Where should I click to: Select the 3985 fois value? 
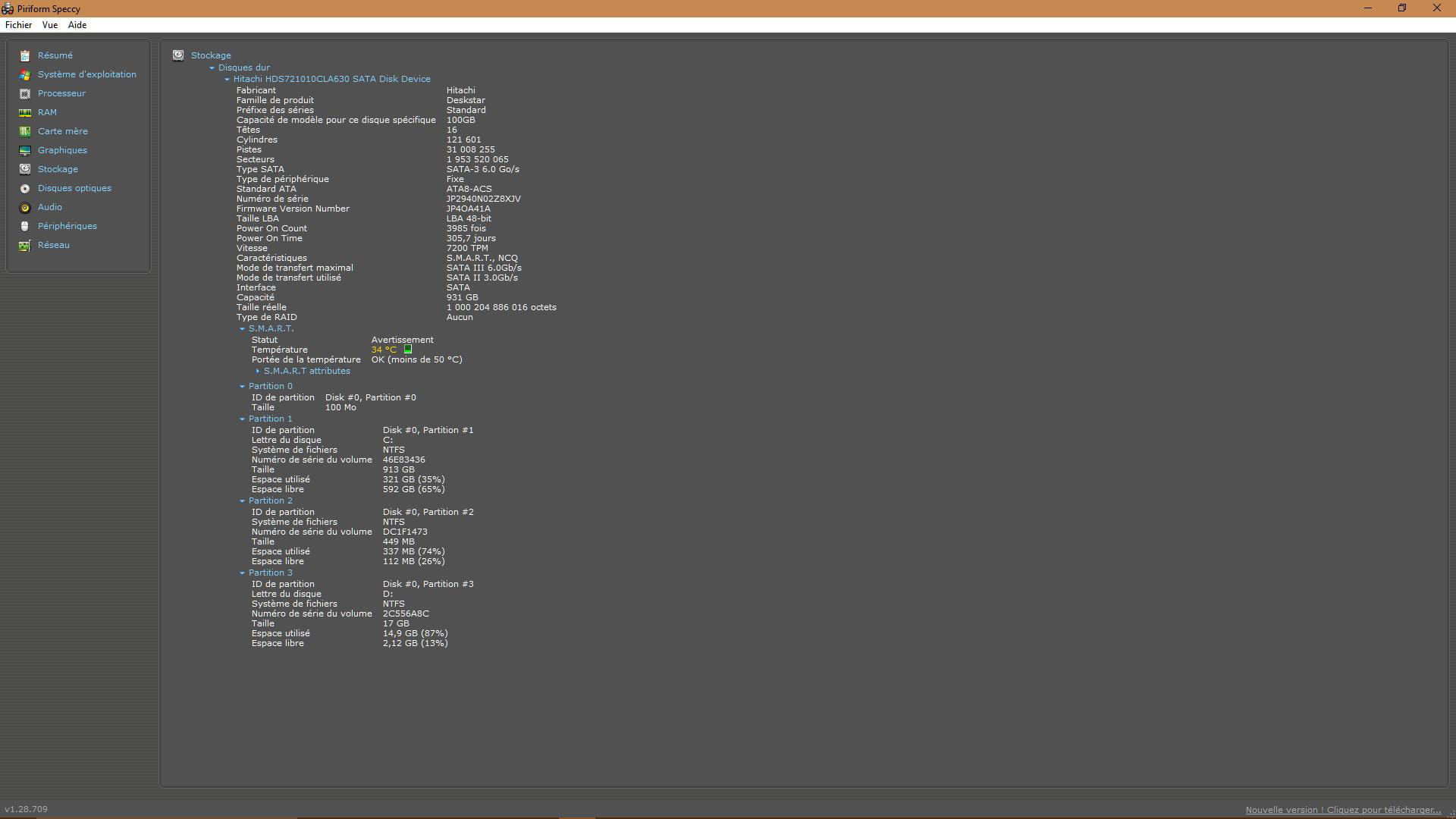(466, 228)
